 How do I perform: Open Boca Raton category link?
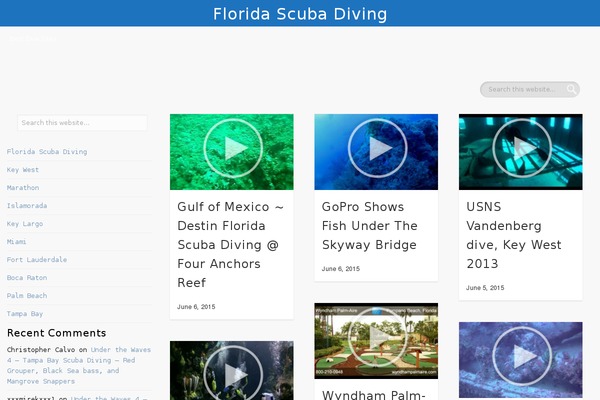point(27,278)
